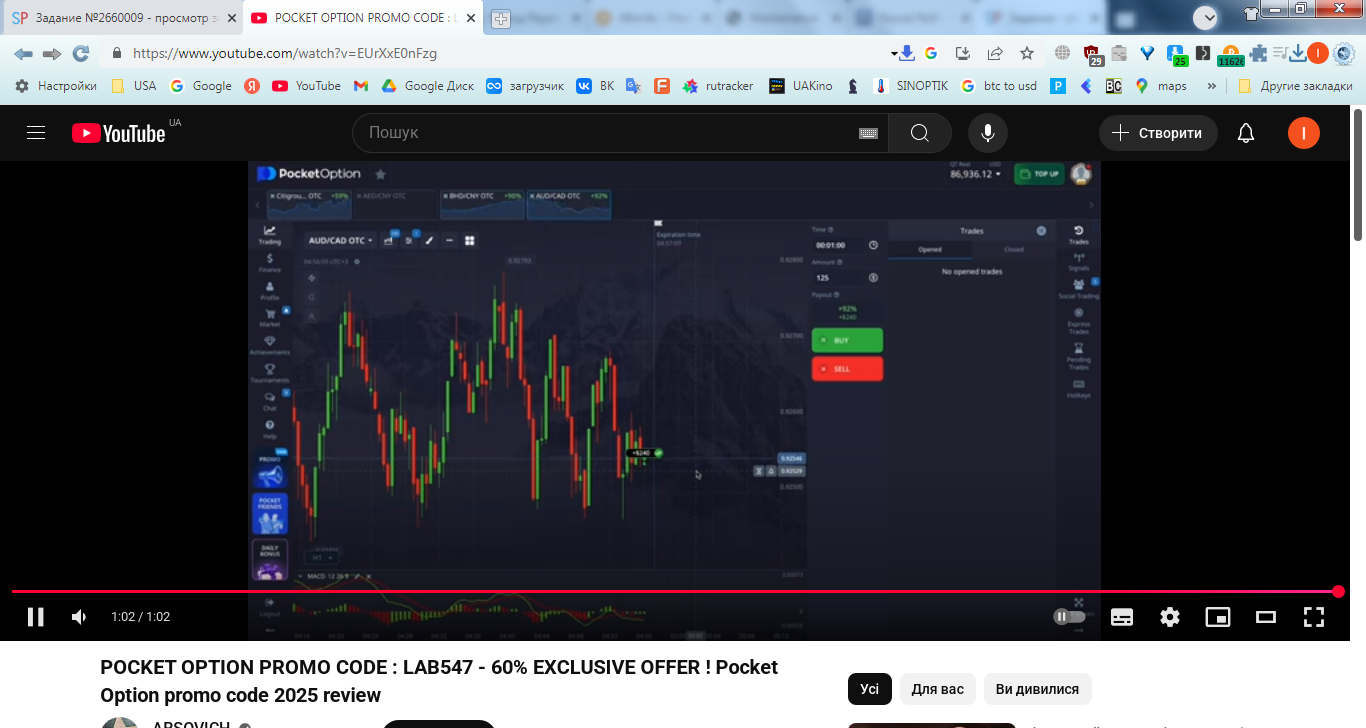
Task: Click the install app icon in the address bar
Action: click(963, 54)
